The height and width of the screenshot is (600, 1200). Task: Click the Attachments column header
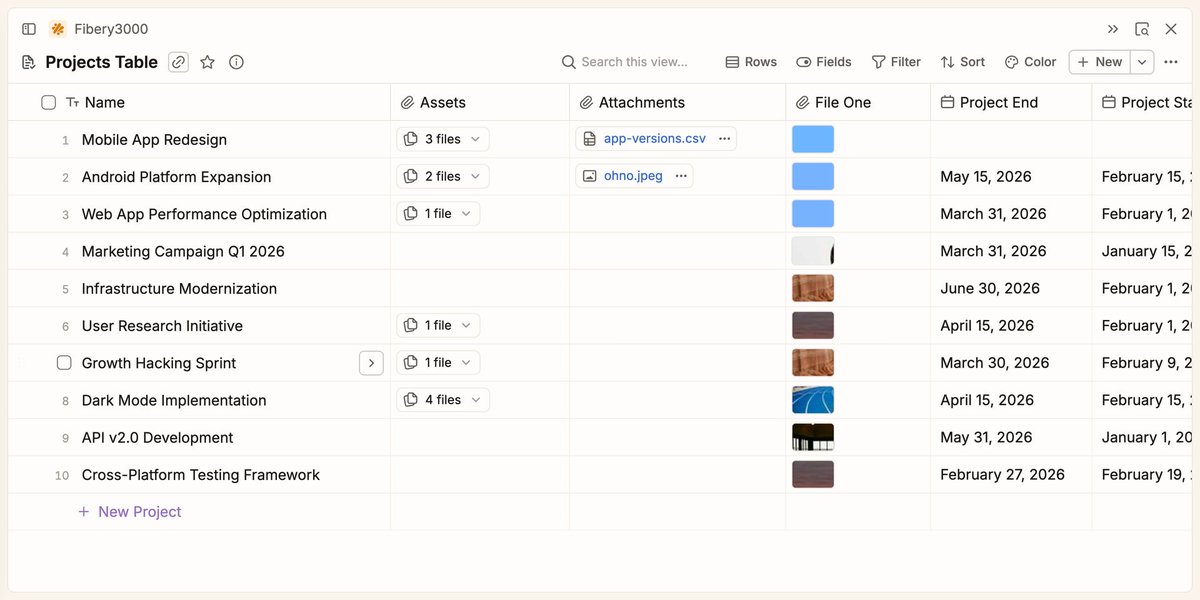coord(678,102)
